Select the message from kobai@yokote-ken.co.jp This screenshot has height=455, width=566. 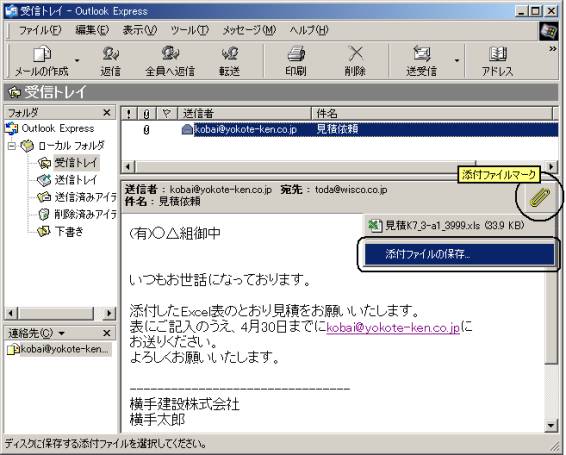click(245, 129)
